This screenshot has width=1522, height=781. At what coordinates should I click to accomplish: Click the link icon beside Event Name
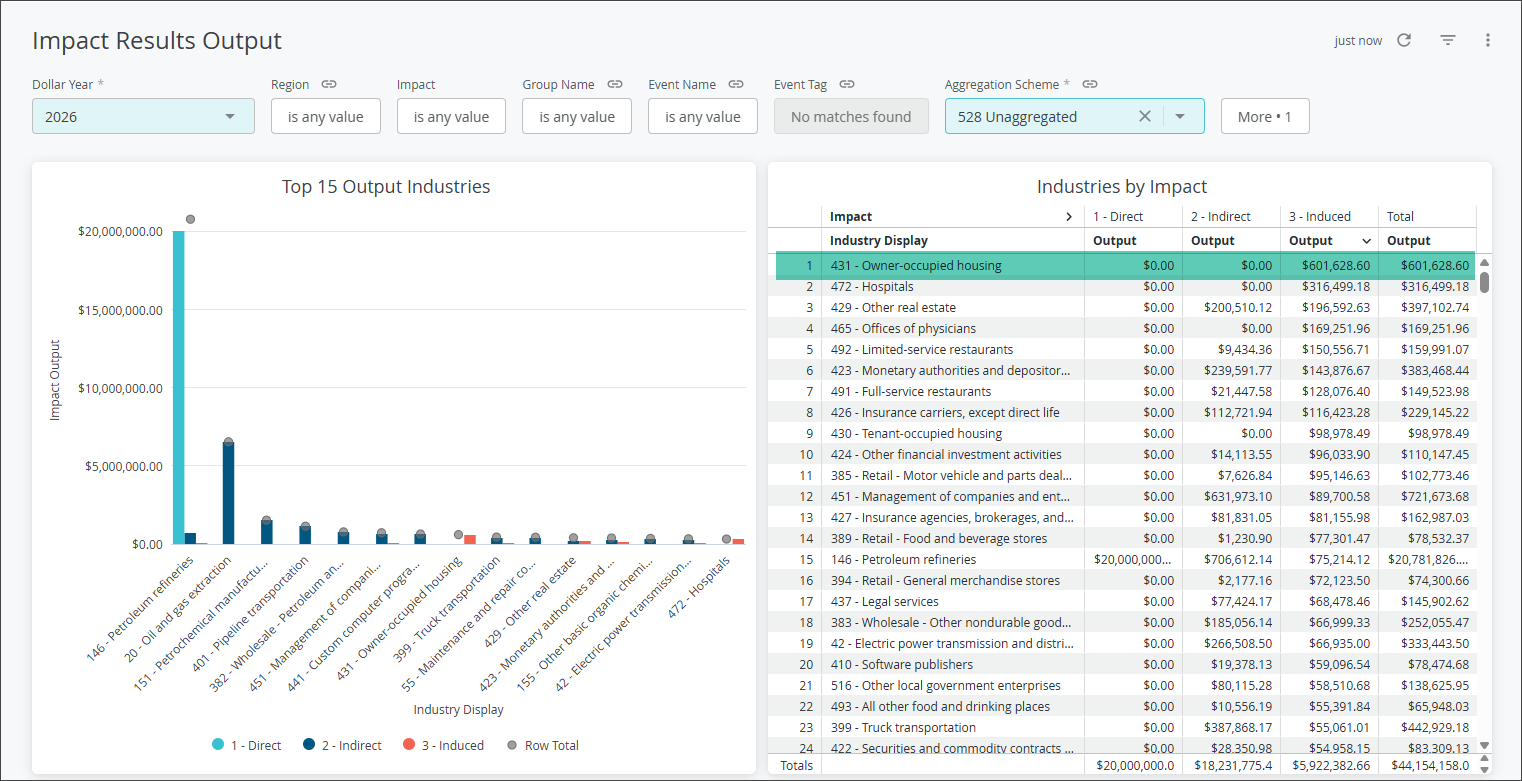click(736, 85)
